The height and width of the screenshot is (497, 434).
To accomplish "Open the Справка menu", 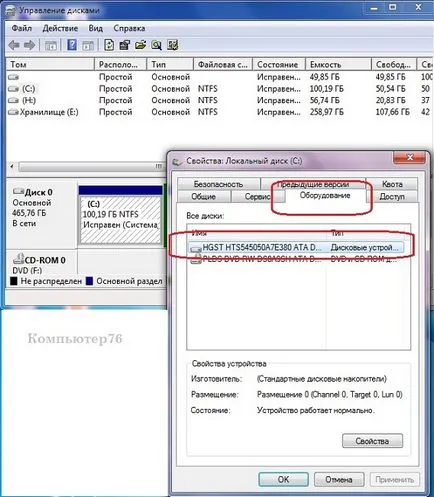I will point(129,28).
